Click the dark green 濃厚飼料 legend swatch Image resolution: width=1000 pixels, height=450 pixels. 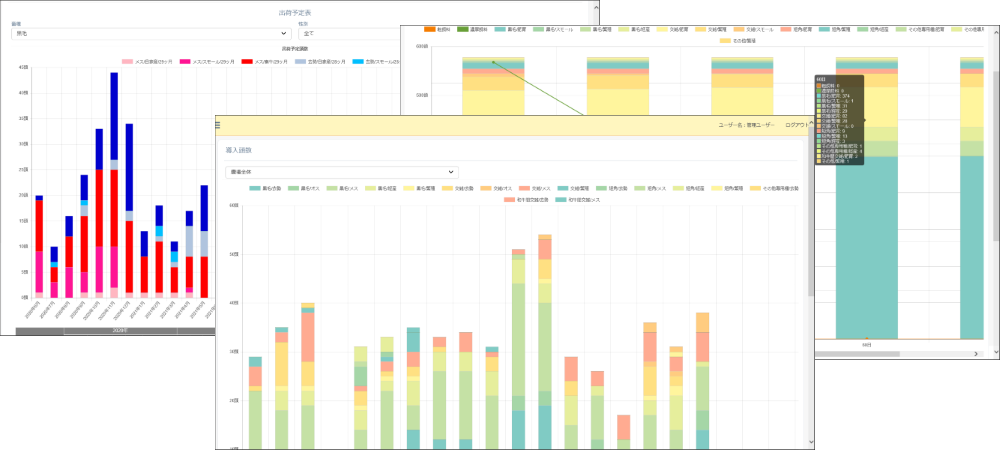tap(464, 29)
